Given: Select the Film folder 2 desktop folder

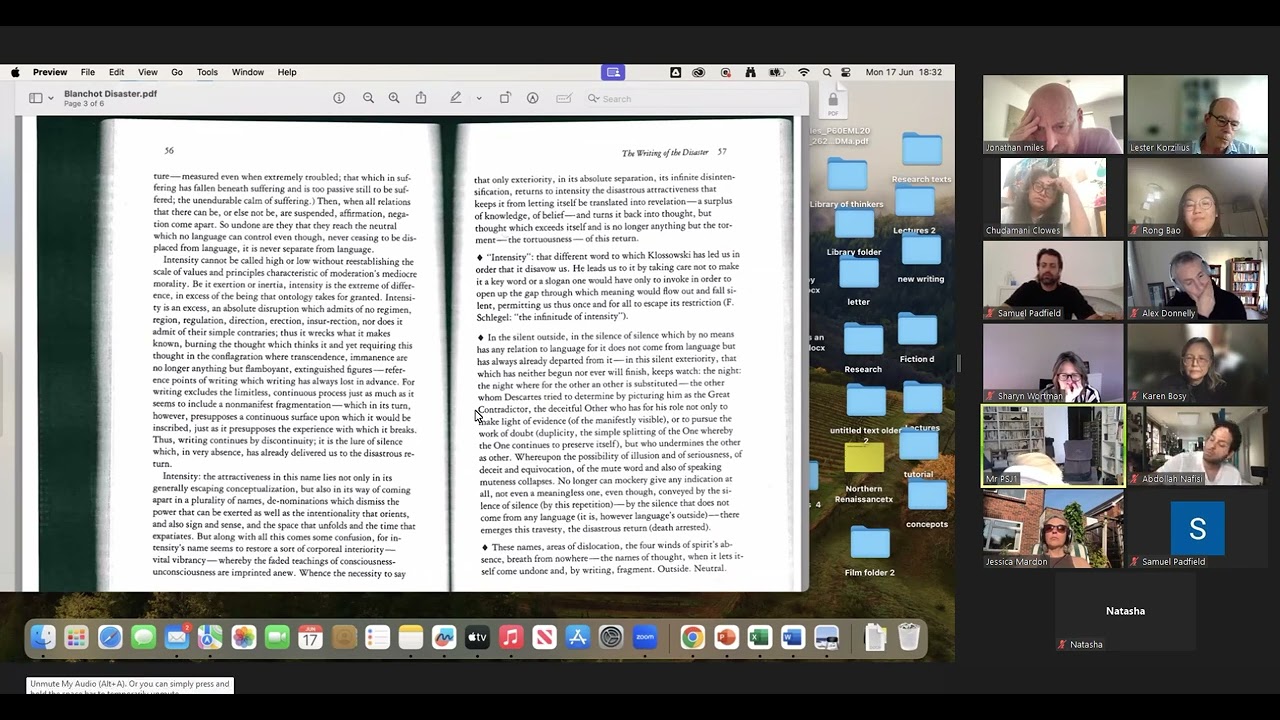Looking at the screenshot, I should 870,551.
